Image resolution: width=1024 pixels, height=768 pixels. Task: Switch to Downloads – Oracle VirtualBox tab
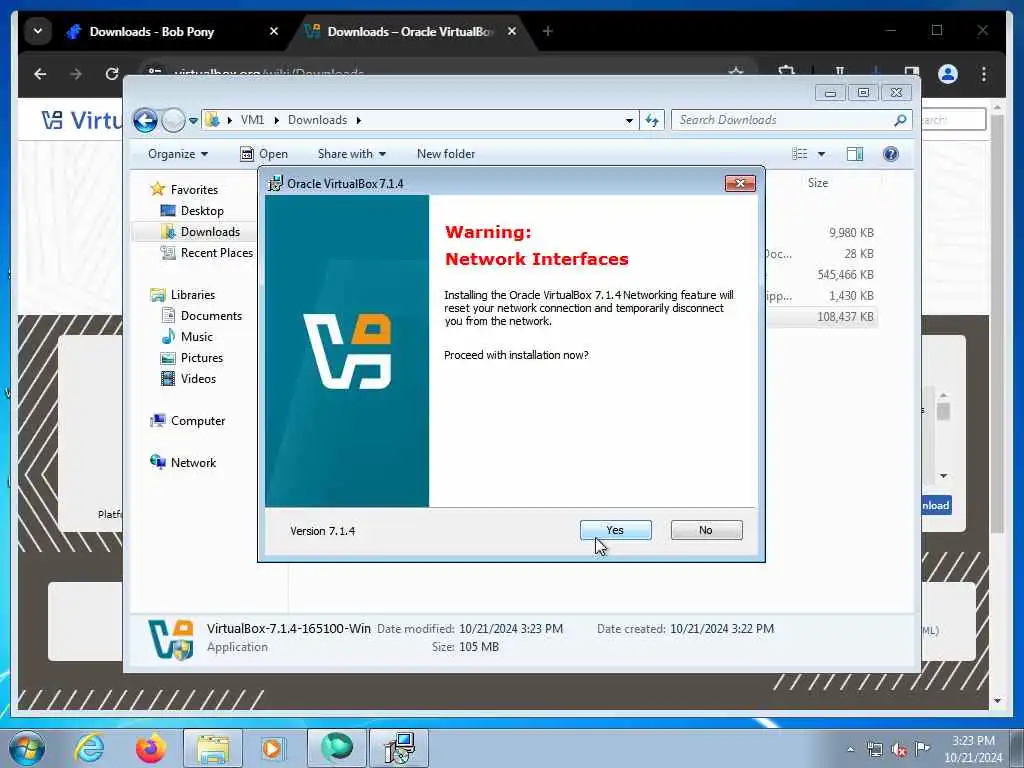[x=410, y=31]
